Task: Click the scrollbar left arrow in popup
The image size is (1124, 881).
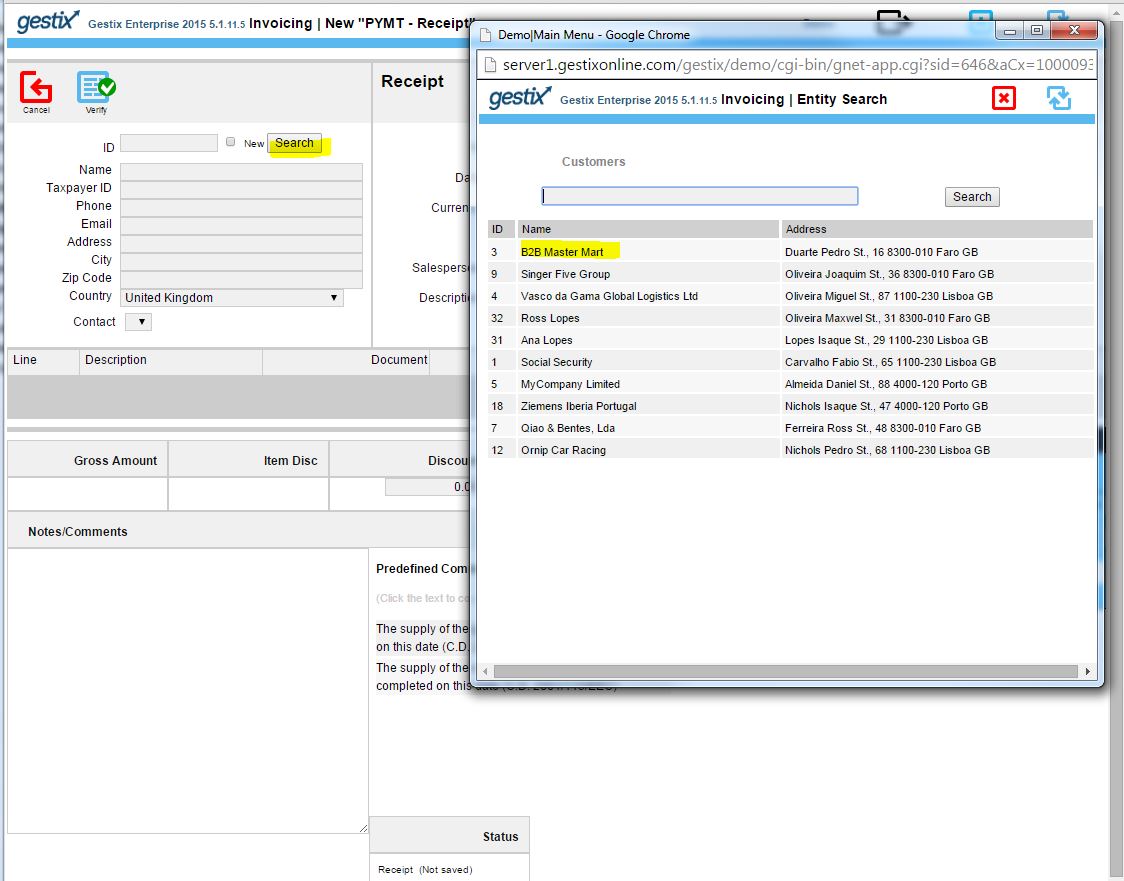Action: [x=485, y=671]
